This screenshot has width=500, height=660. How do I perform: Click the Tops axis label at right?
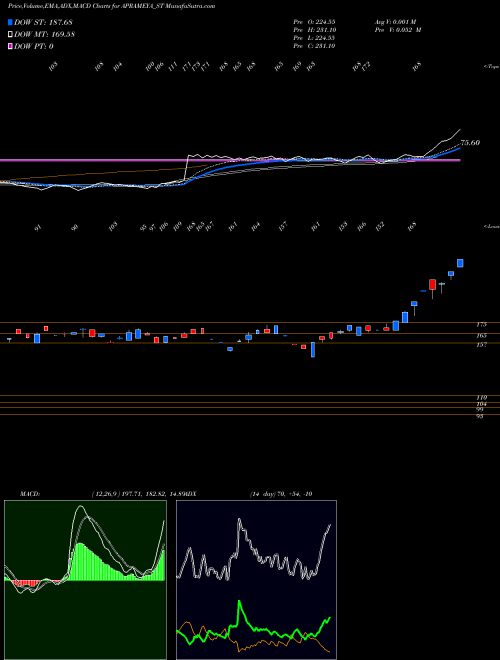(491, 67)
